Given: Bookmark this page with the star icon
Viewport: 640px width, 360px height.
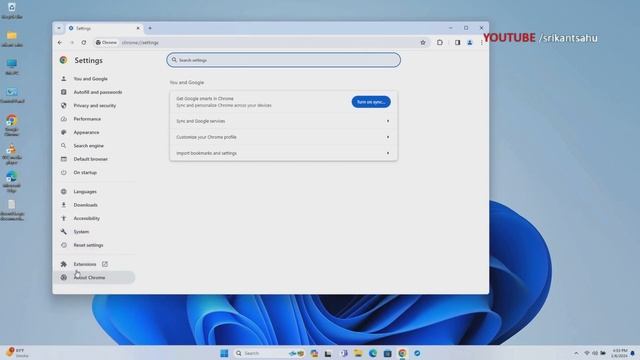Looking at the screenshot, I should click(423, 42).
